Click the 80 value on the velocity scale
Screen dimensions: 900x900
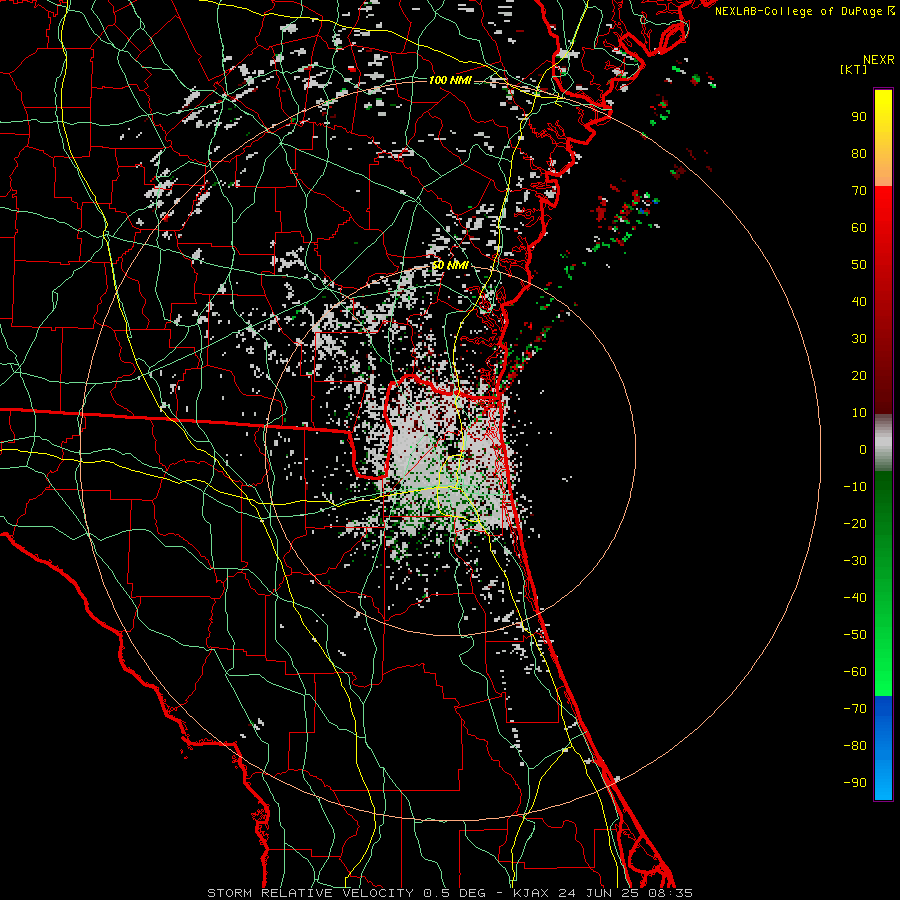point(859,154)
